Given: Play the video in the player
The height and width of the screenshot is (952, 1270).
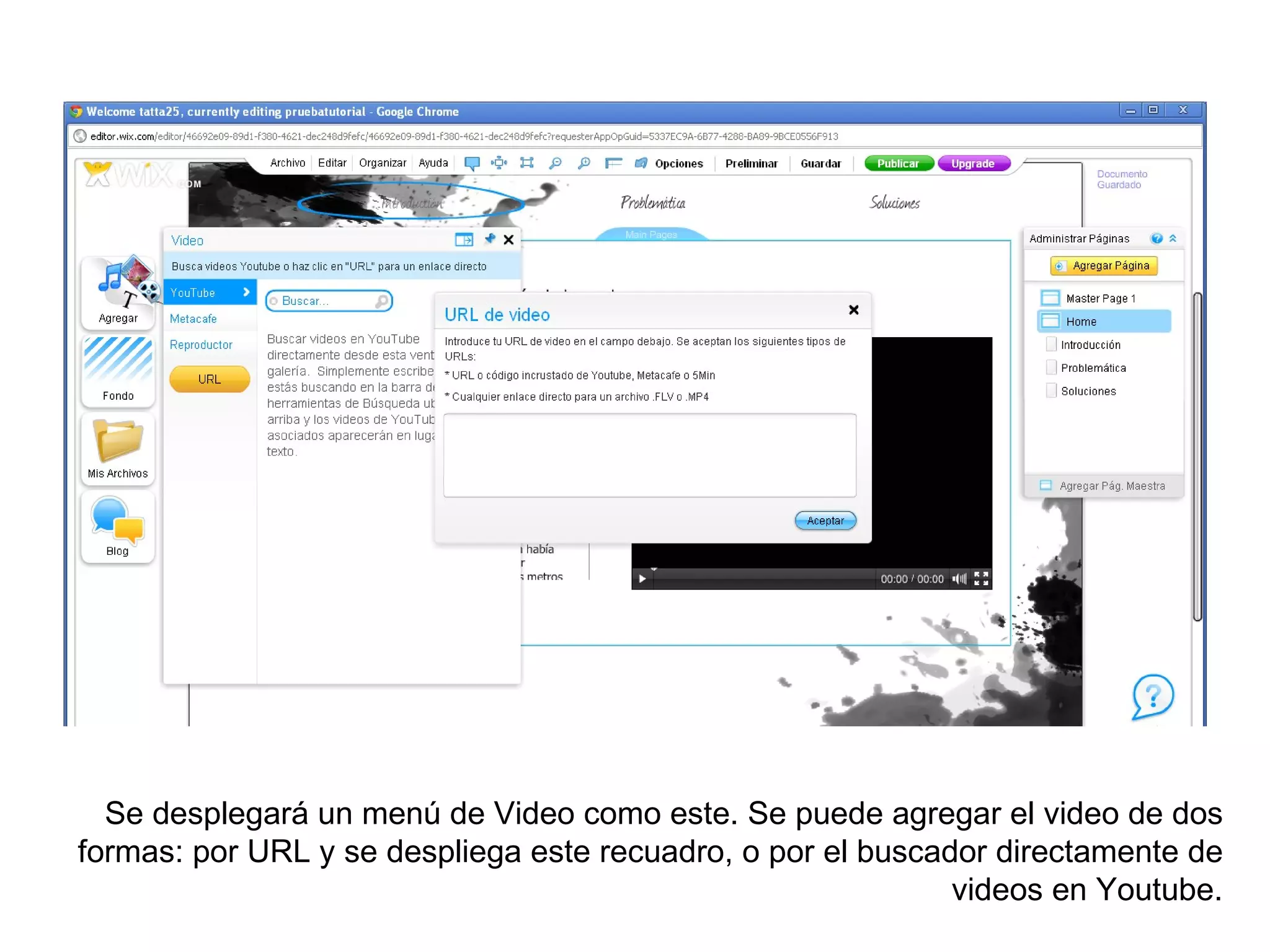Looking at the screenshot, I should (642, 579).
